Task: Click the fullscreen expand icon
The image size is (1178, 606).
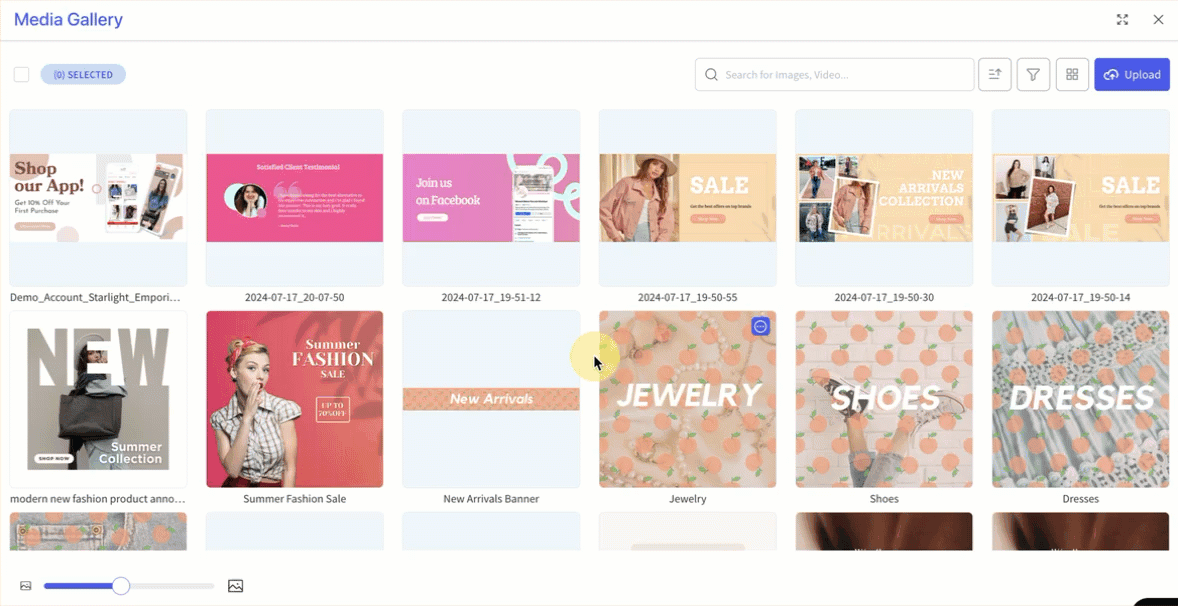Action: 1122,20
